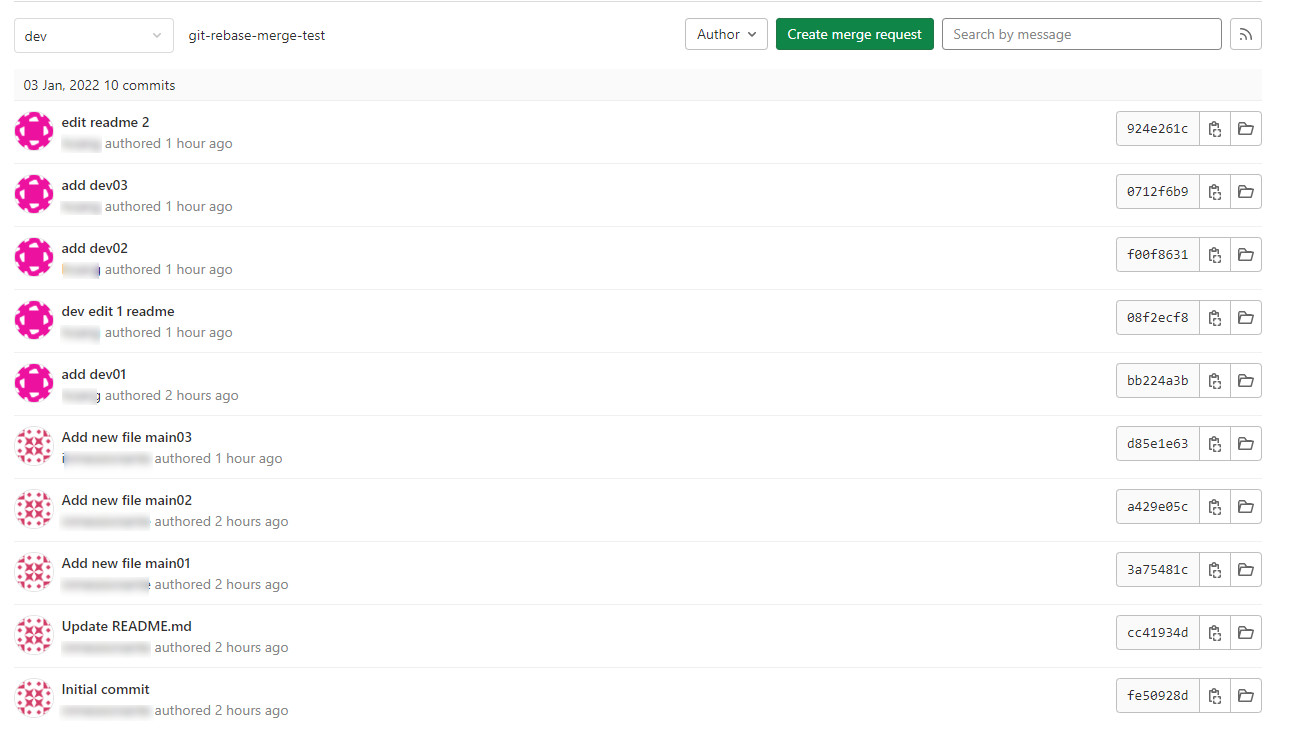Copy commit SHA for f00f8631
The image size is (1298, 737).
pos(1215,255)
